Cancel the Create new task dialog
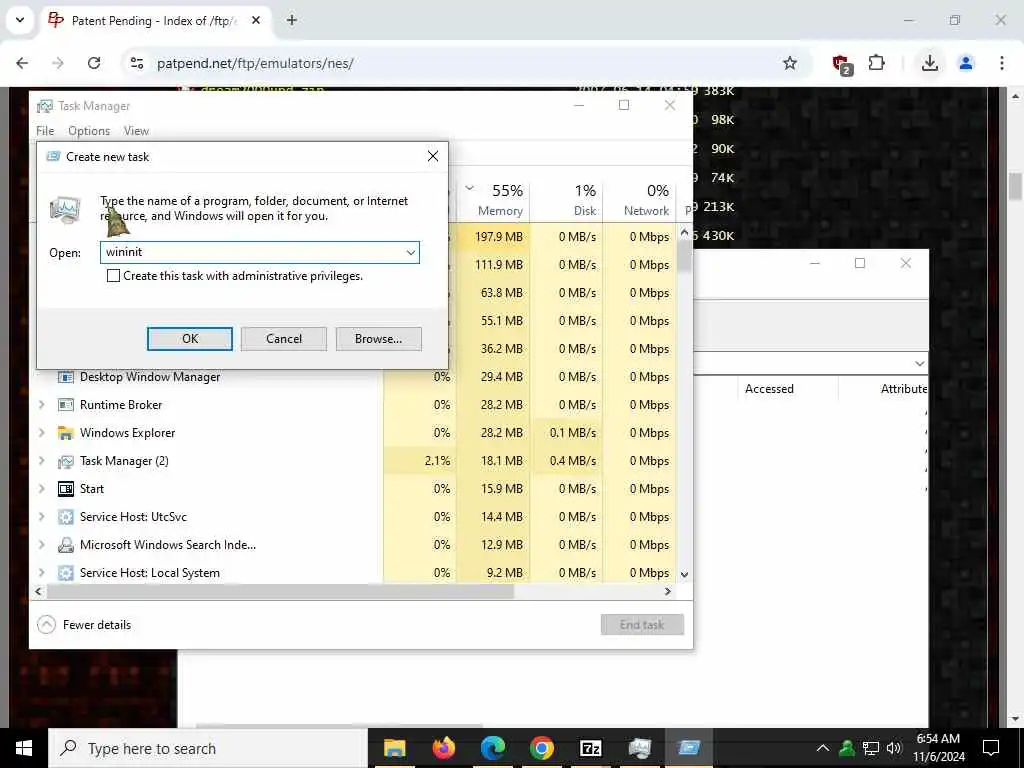This screenshot has width=1024, height=768. 283,338
